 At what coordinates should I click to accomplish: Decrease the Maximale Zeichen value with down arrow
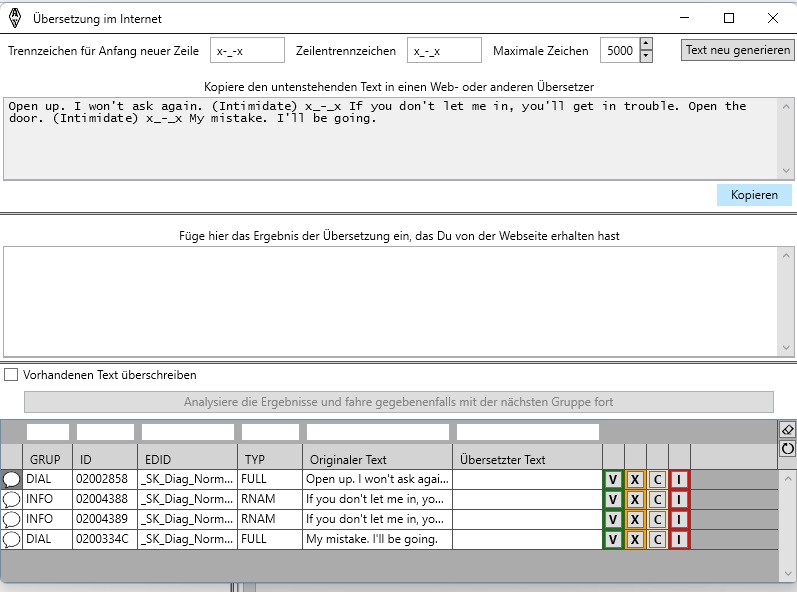[x=645, y=56]
